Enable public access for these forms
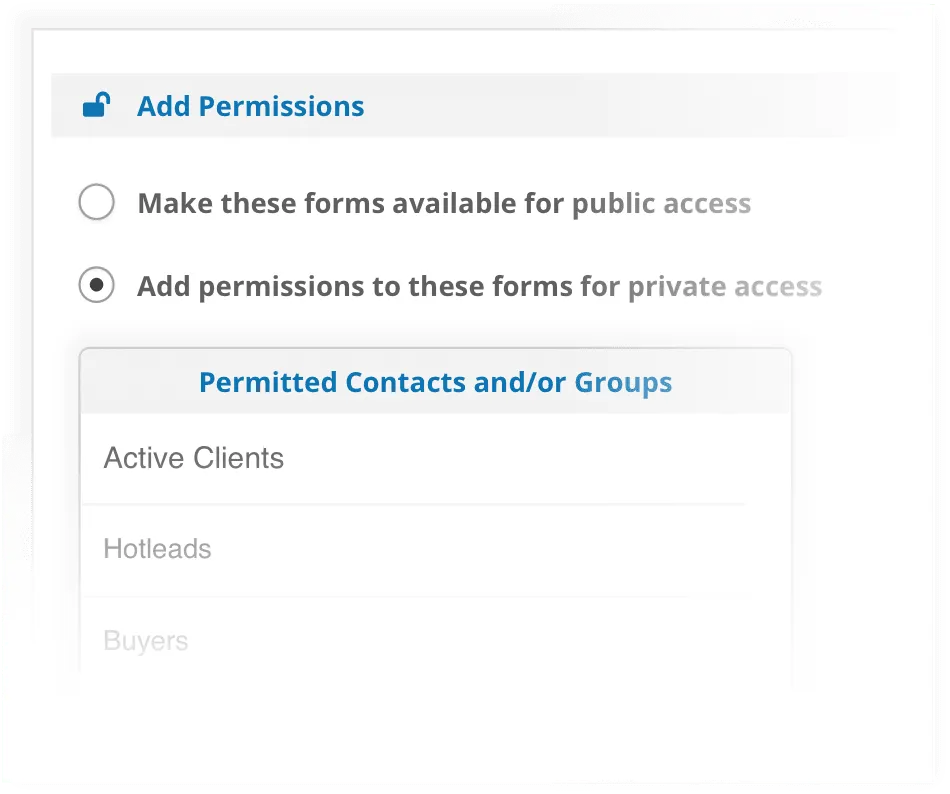This screenshot has width=950, height=794. pyautogui.click(x=96, y=203)
